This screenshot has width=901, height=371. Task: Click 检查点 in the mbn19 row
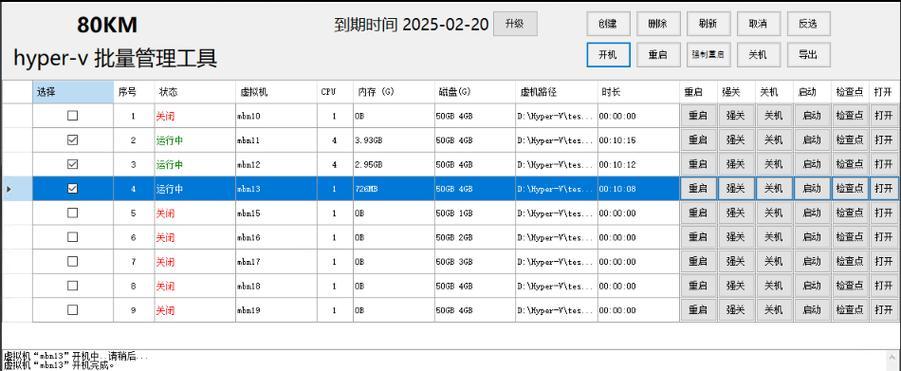tap(850, 310)
